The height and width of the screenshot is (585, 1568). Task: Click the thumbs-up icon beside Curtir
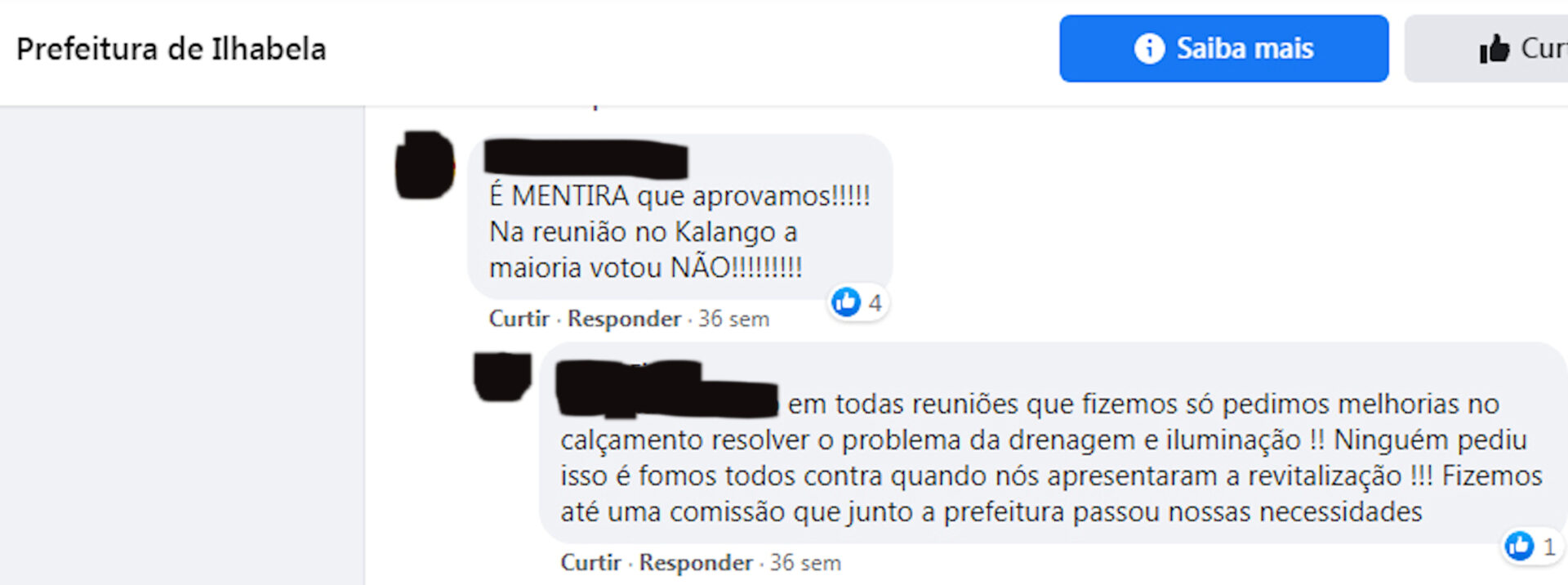coord(1494,49)
